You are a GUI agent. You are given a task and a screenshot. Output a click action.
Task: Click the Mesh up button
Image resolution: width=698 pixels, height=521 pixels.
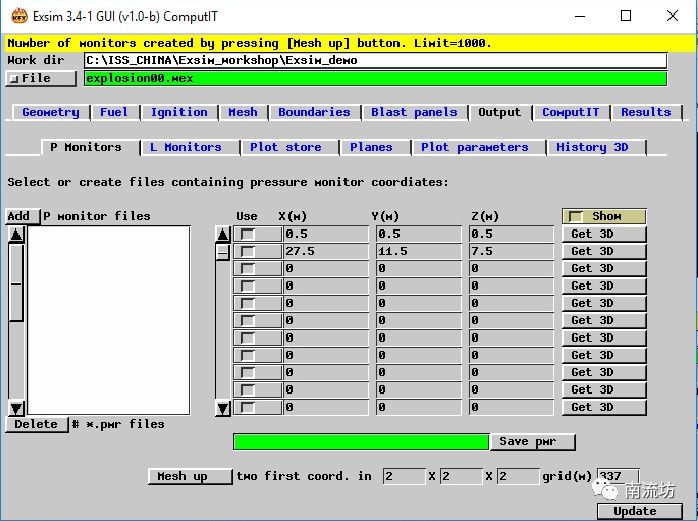pyautogui.click(x=182, y=476)
